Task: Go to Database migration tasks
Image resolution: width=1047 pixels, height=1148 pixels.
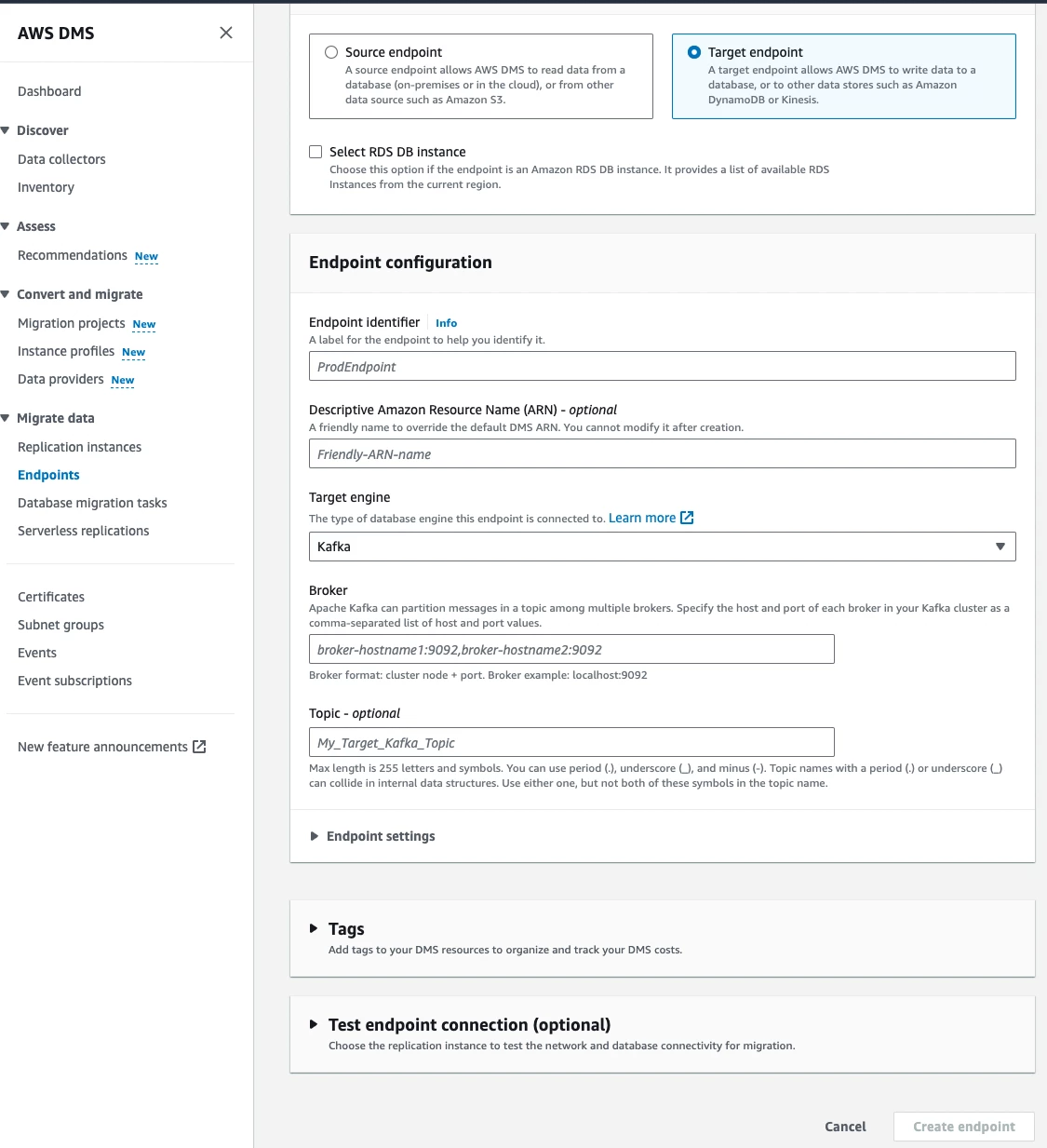Action: [92, 503]
